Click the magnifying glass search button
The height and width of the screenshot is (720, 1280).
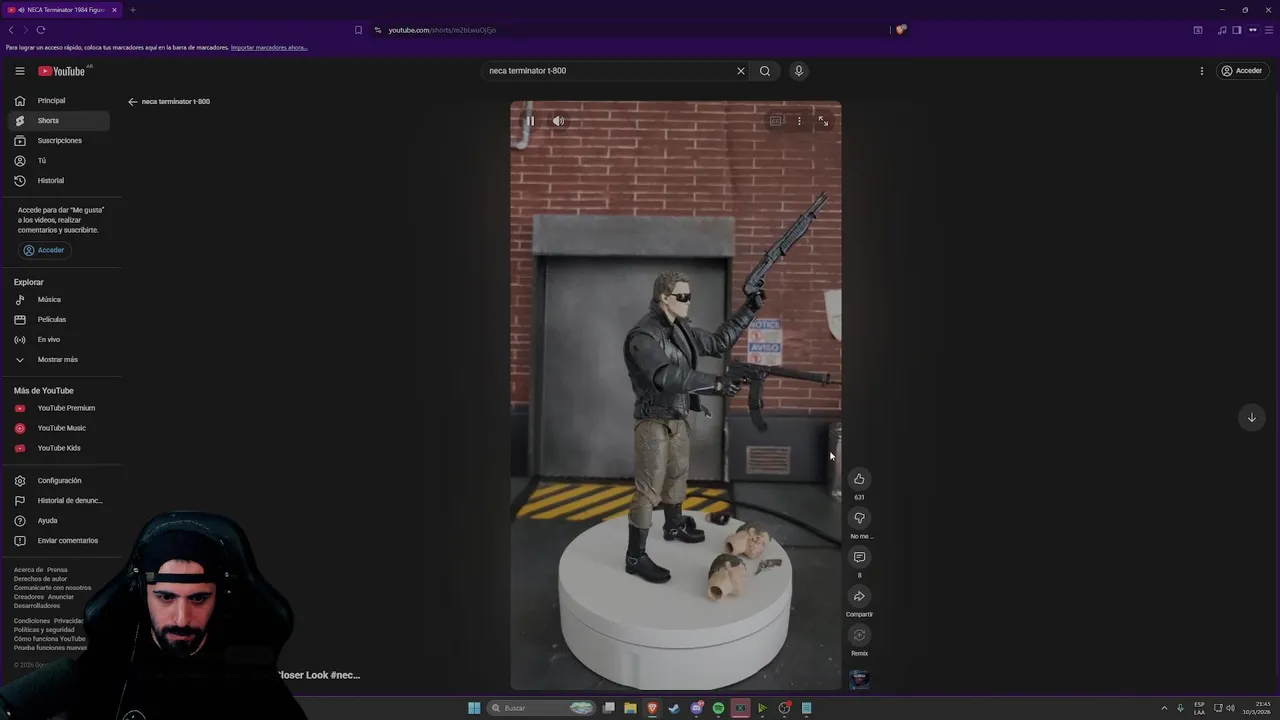765,71
